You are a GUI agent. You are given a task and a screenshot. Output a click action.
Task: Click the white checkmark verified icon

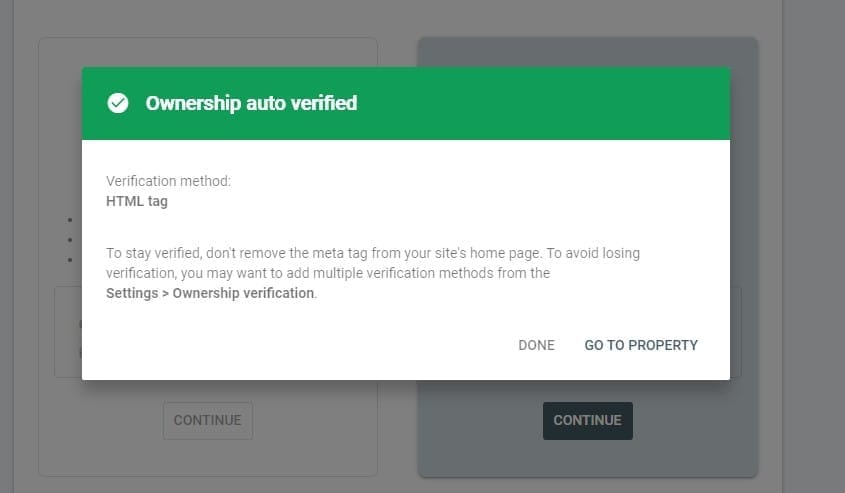click(x=117, y=103)
